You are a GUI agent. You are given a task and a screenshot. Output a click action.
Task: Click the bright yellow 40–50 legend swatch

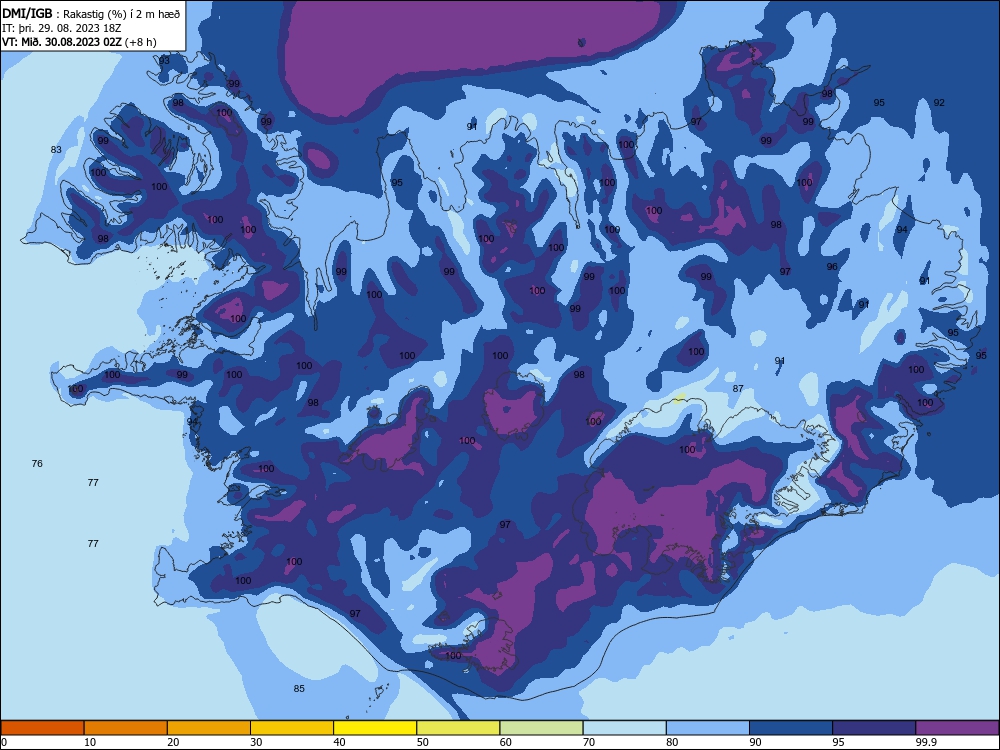click(375, 728)
